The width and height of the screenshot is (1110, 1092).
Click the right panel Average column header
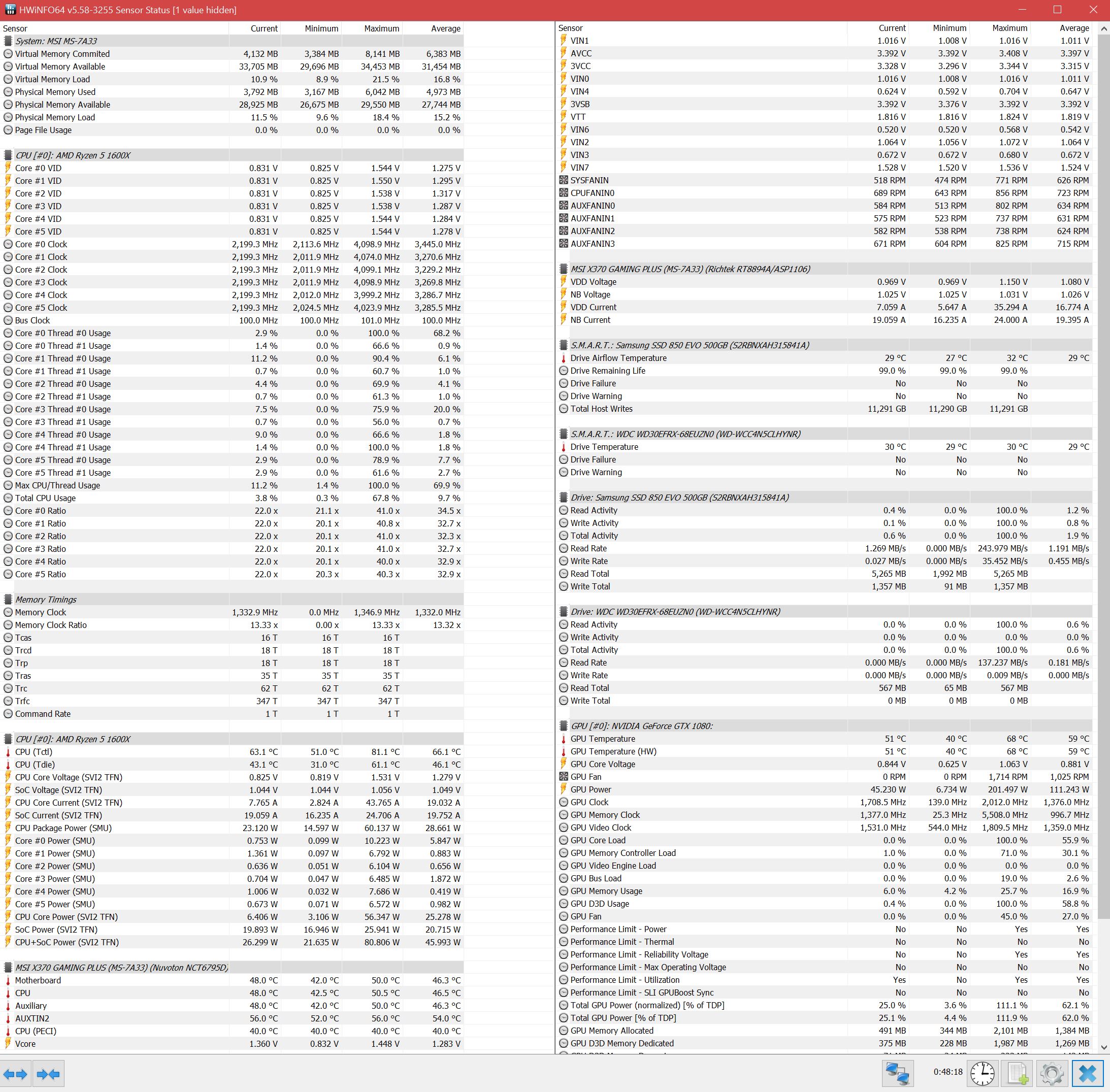click(x=1074, y=28)
